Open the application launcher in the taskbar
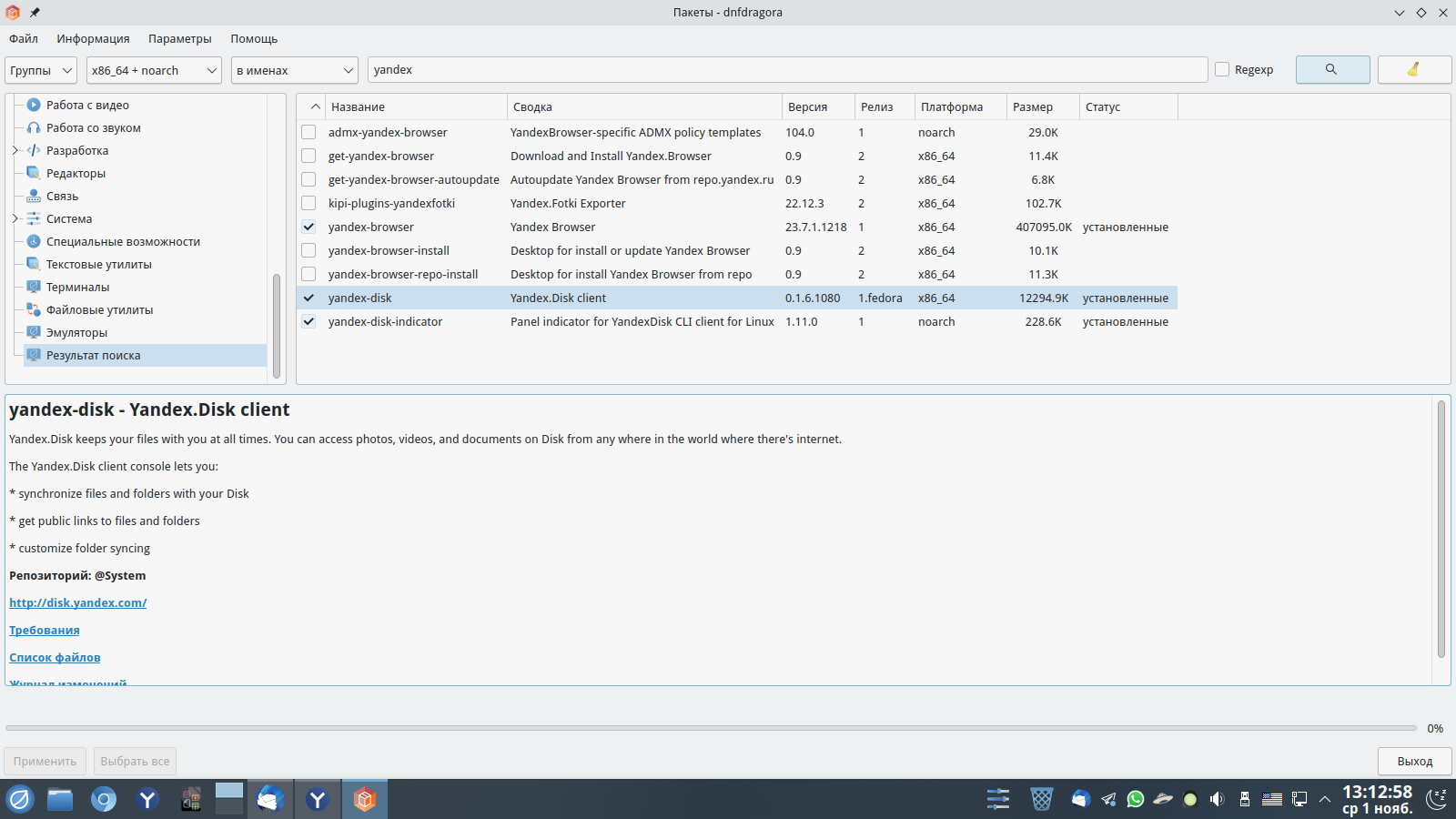 click(20, 799)
